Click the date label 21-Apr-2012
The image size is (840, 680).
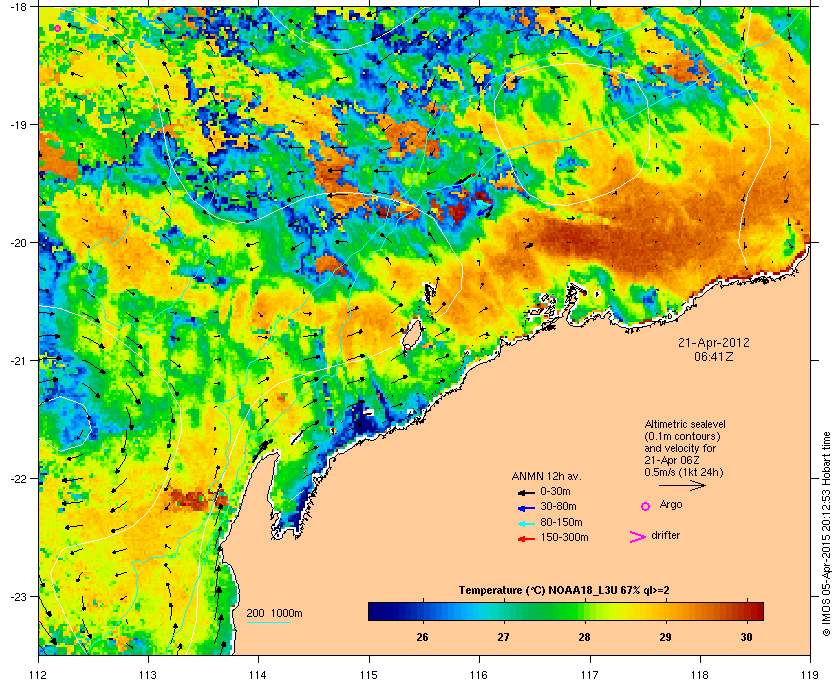click(x=714, y=342)
